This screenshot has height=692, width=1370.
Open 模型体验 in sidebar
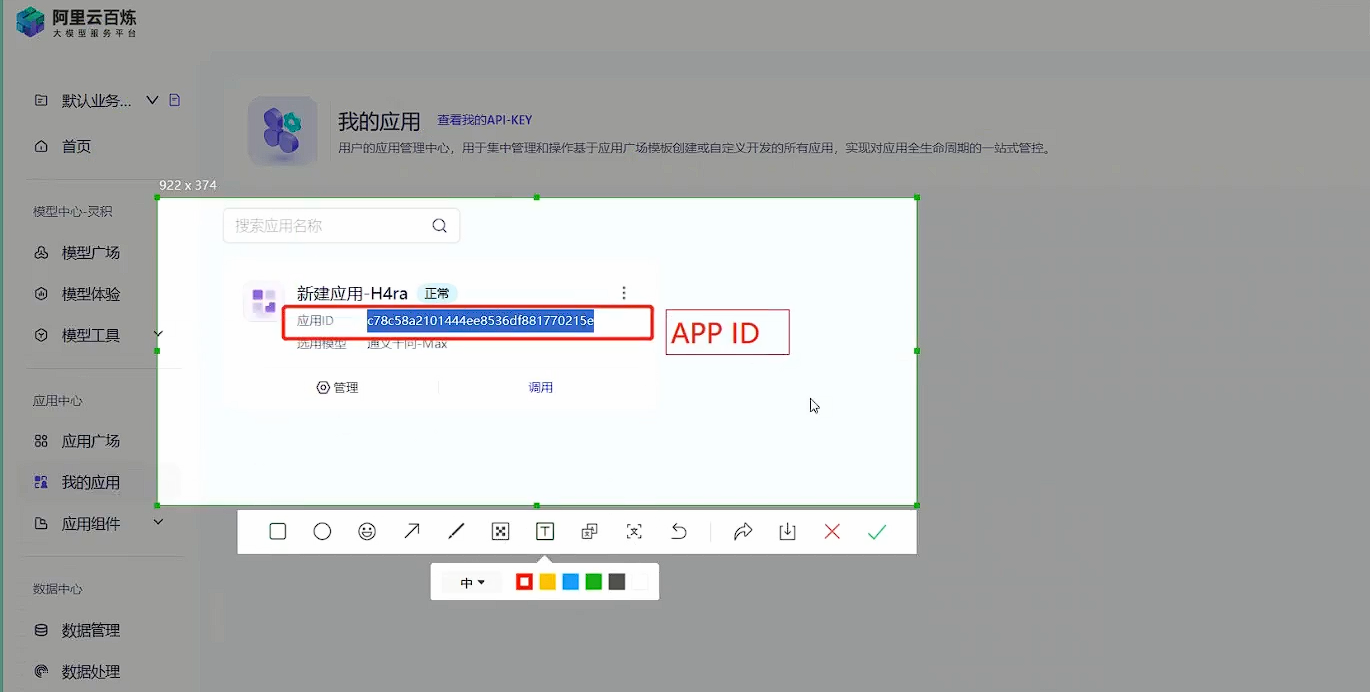(x=90, y=294)
